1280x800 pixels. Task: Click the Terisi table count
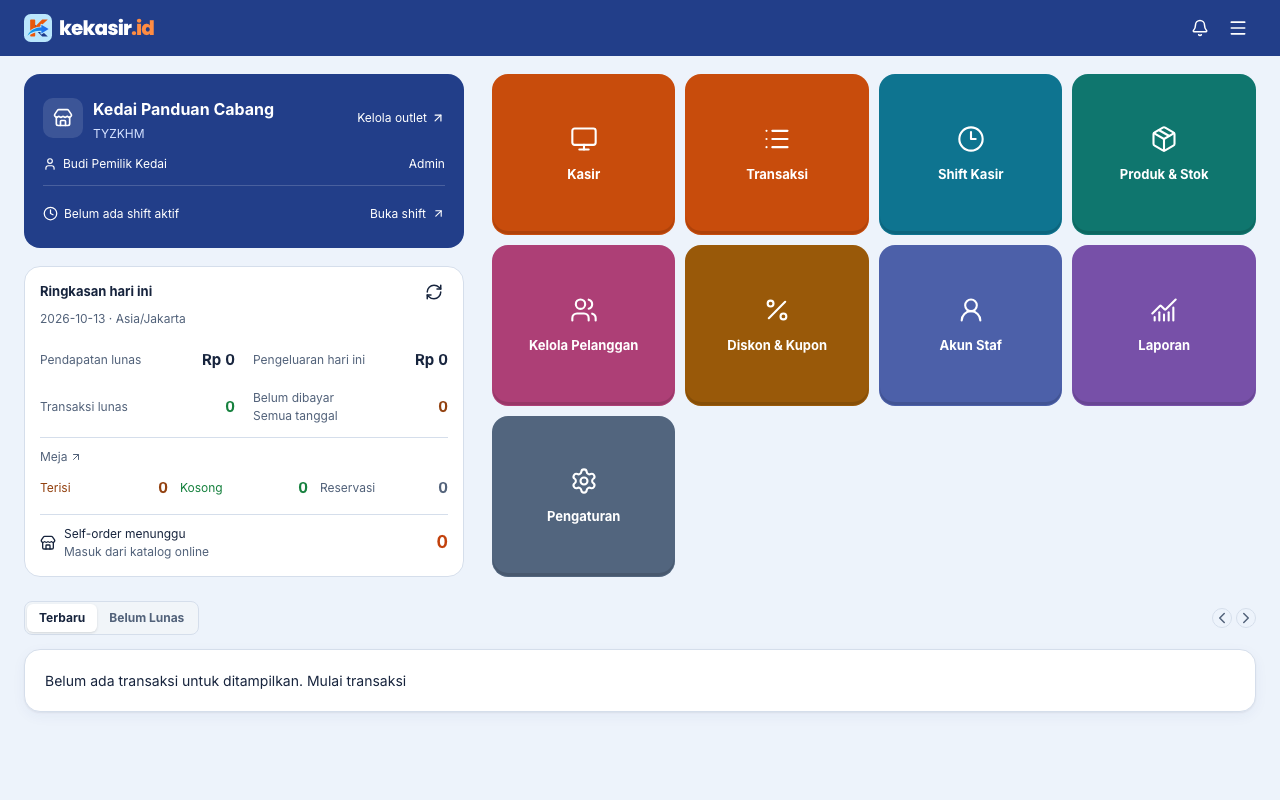coord(104,488)
